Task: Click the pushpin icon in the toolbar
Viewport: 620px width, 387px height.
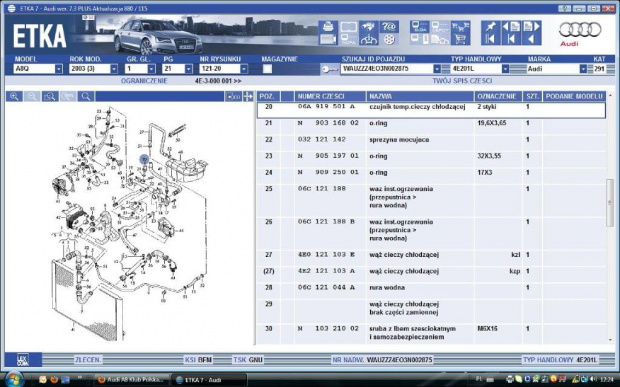Action: pos(491,26)
